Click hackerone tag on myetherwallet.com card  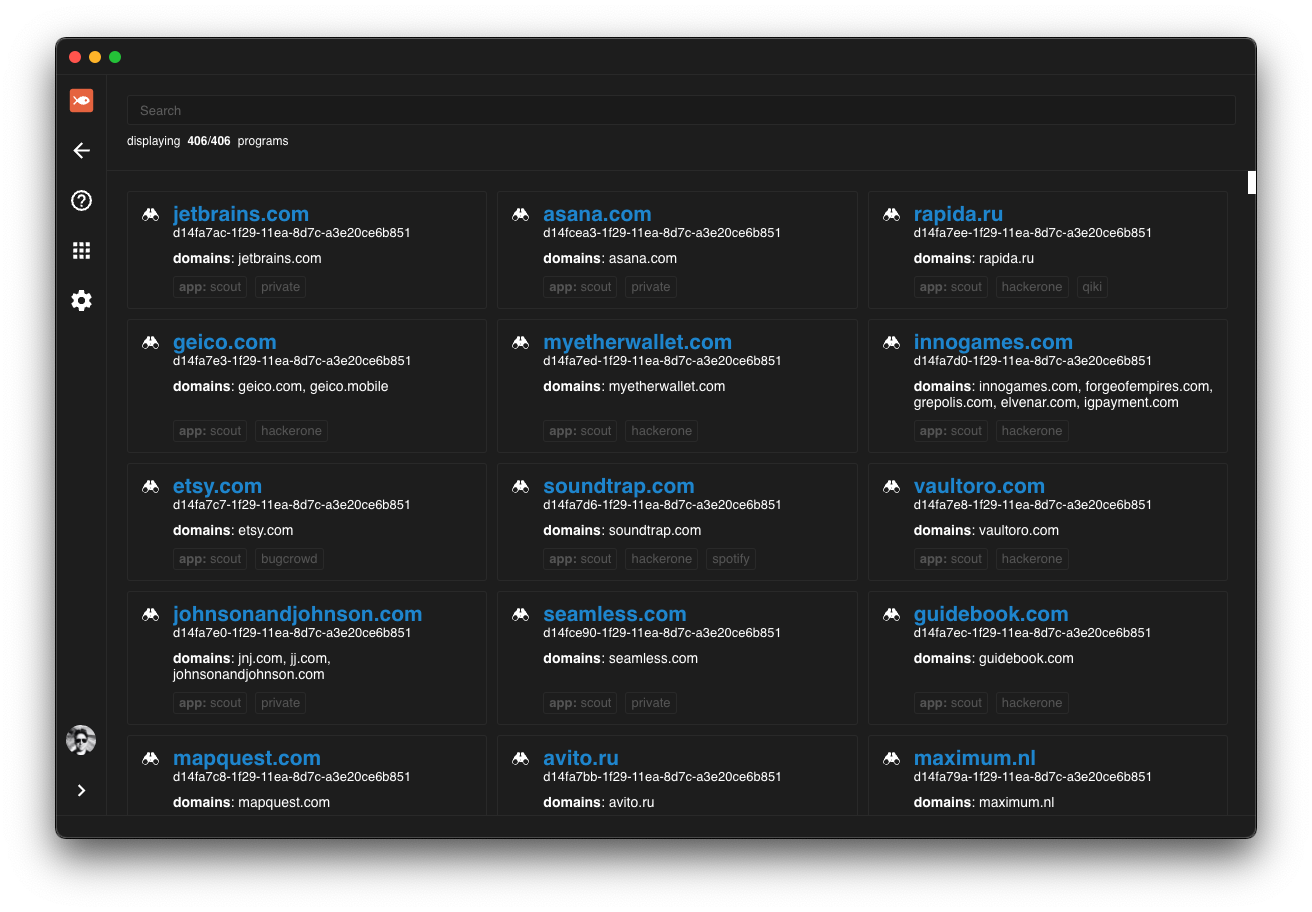662,431
